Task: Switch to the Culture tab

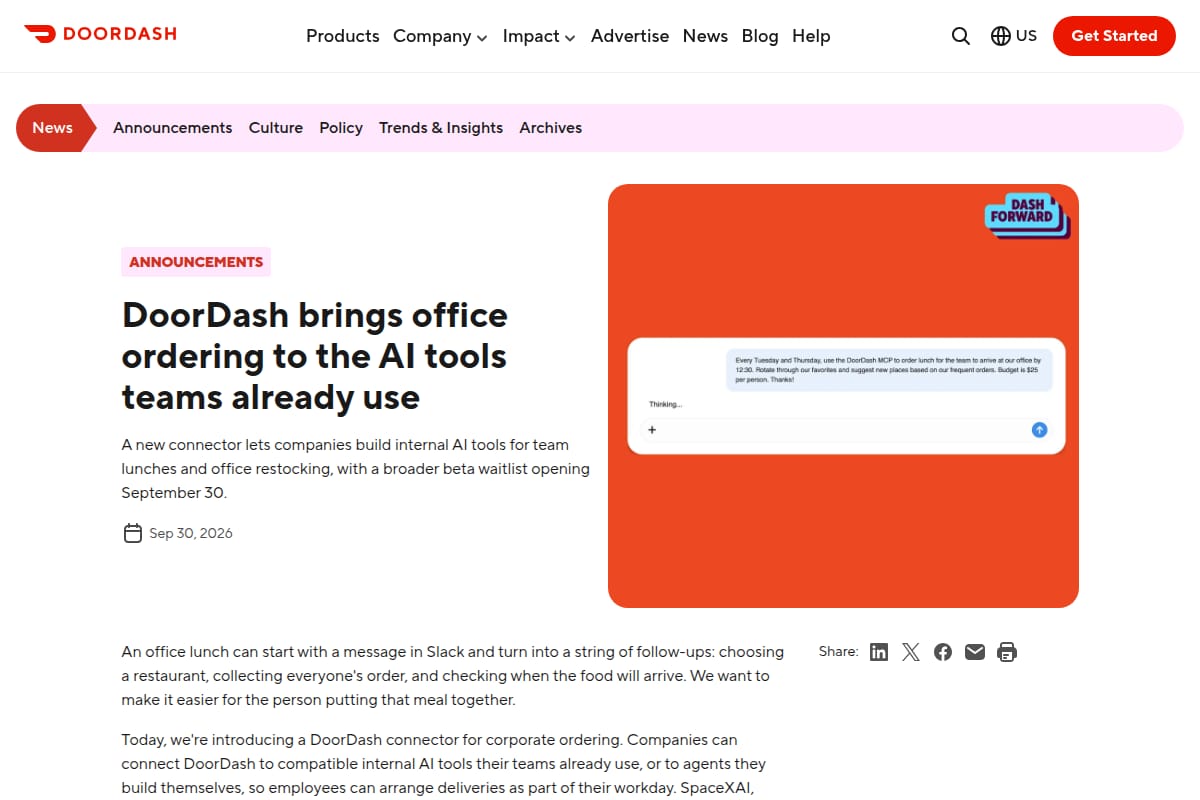Action: click(x=276, y=128)
